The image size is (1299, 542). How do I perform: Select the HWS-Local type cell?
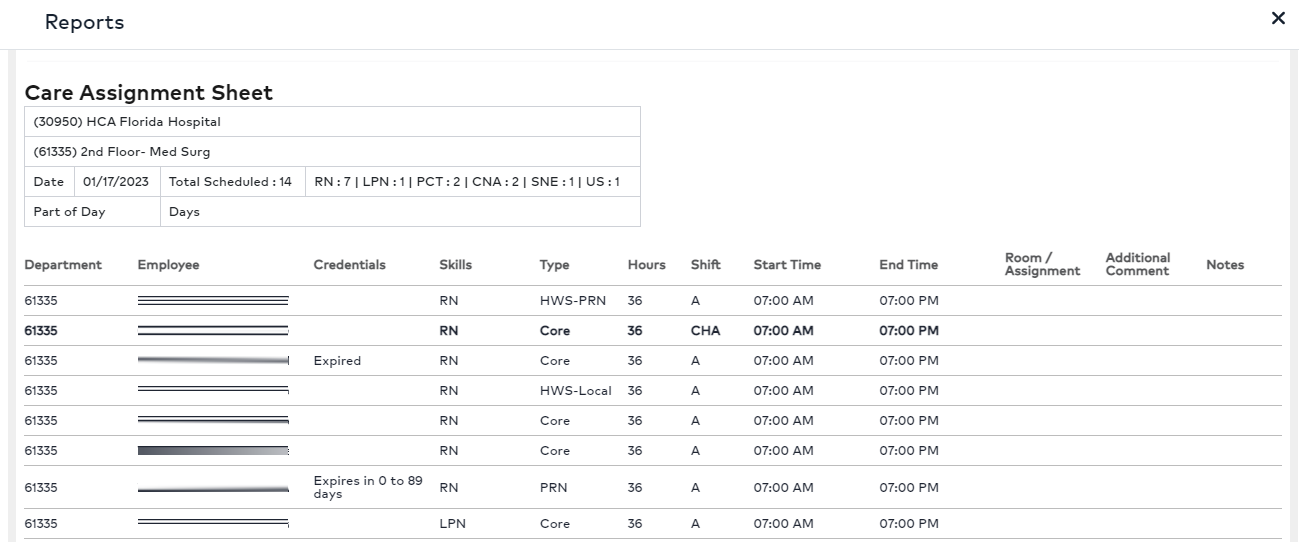[x=575, y=391]
